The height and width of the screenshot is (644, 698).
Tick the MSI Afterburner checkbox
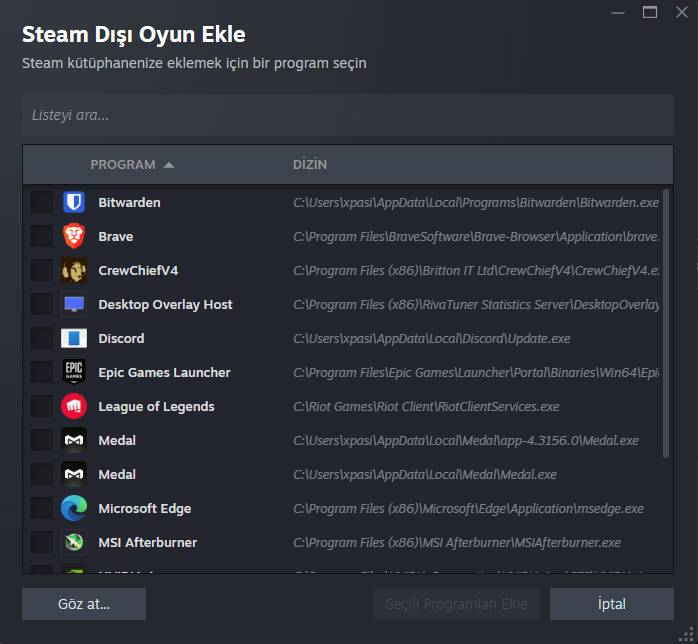[42, 542]
